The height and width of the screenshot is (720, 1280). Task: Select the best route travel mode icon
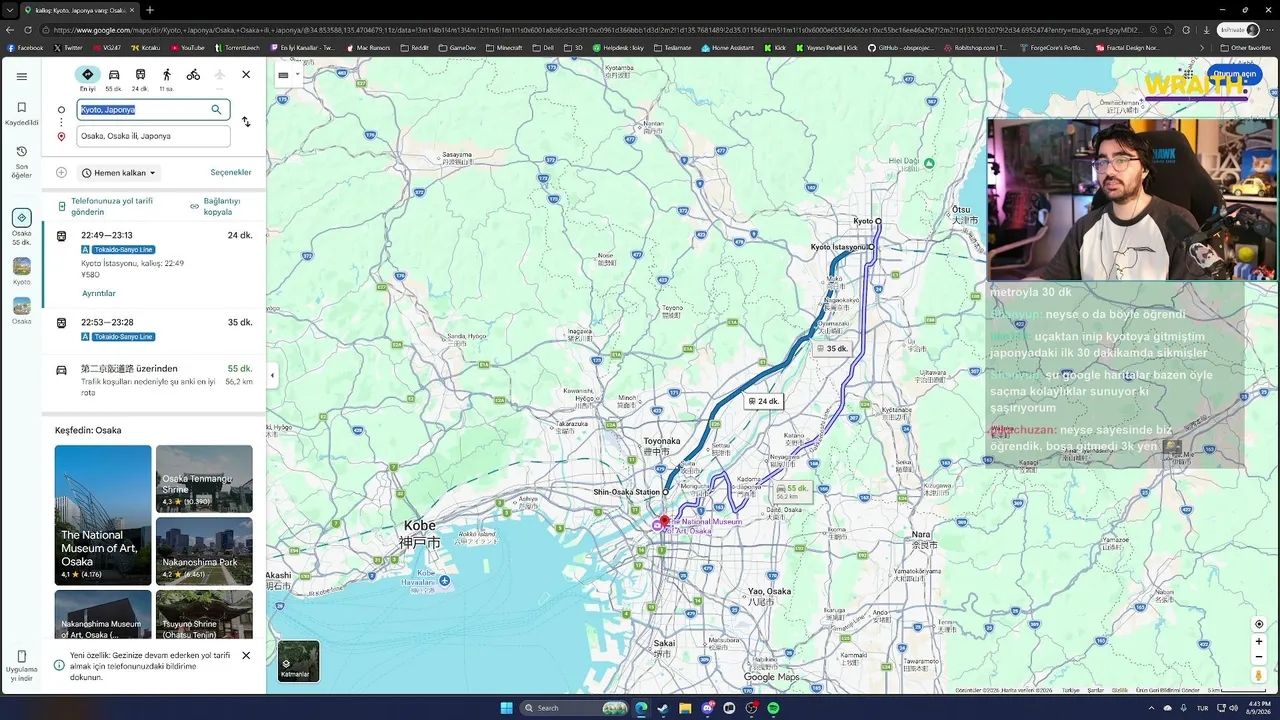point(88,75)
